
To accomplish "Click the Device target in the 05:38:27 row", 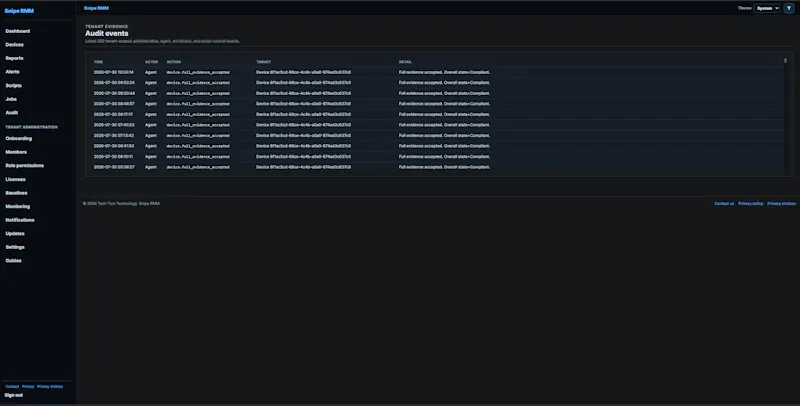I will [x=304, y=167].
